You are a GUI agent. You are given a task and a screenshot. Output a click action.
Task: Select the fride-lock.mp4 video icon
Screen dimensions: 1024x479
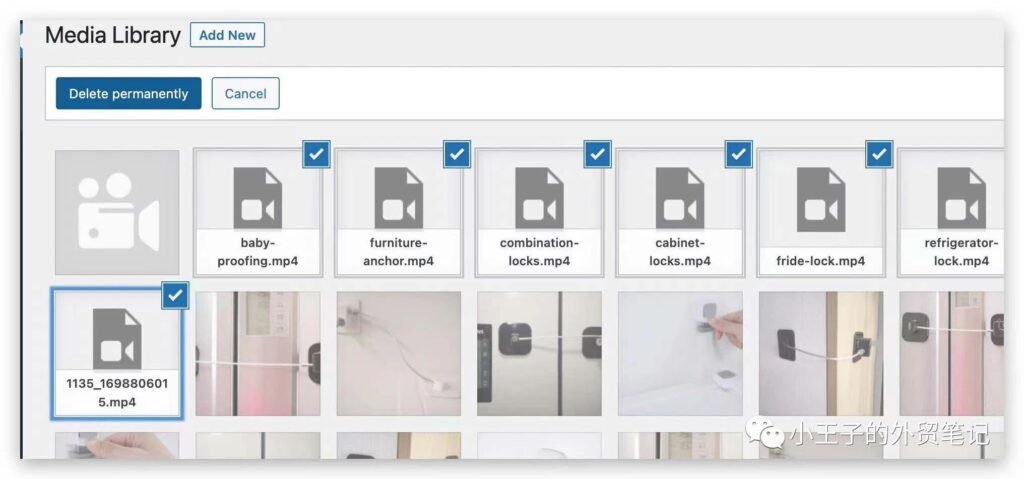coord(821,199)
